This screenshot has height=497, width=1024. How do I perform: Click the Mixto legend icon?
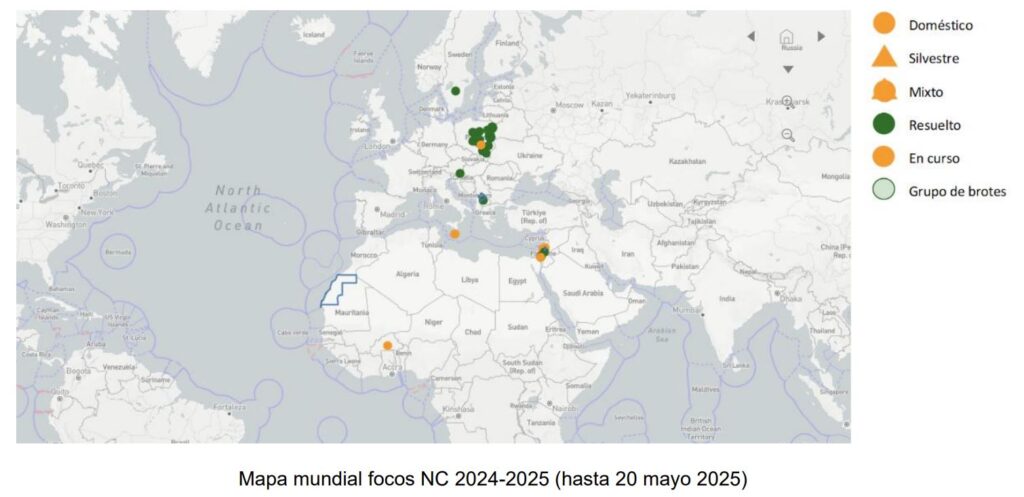pyautogui.click(x=884, y=92)
